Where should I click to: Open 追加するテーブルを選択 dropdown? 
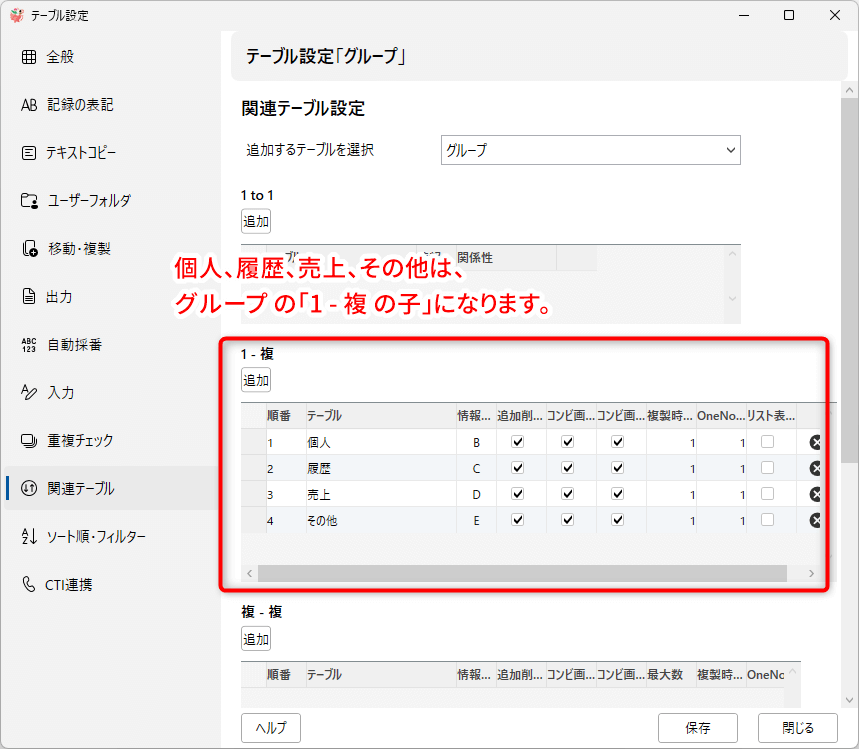click(x=590, y=150)
